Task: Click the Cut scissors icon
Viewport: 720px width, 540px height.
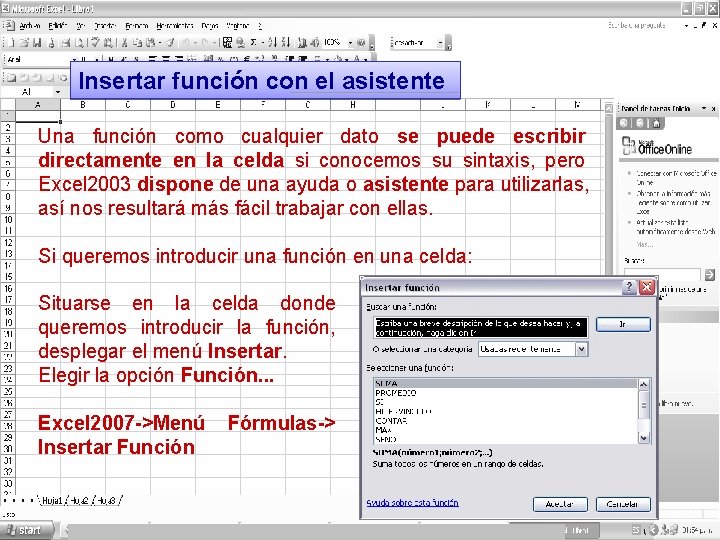Action: 124,43
